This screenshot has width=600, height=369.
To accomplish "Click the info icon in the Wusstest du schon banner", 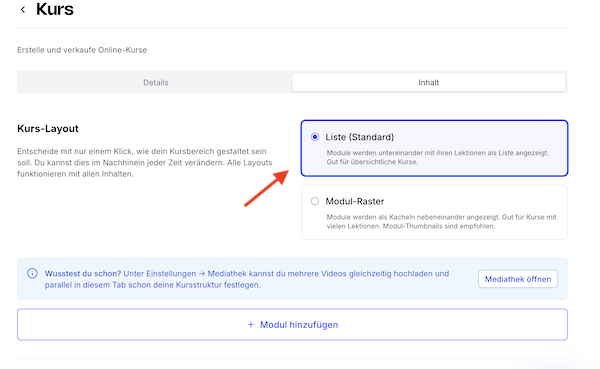I will click(x=32, y=273).
